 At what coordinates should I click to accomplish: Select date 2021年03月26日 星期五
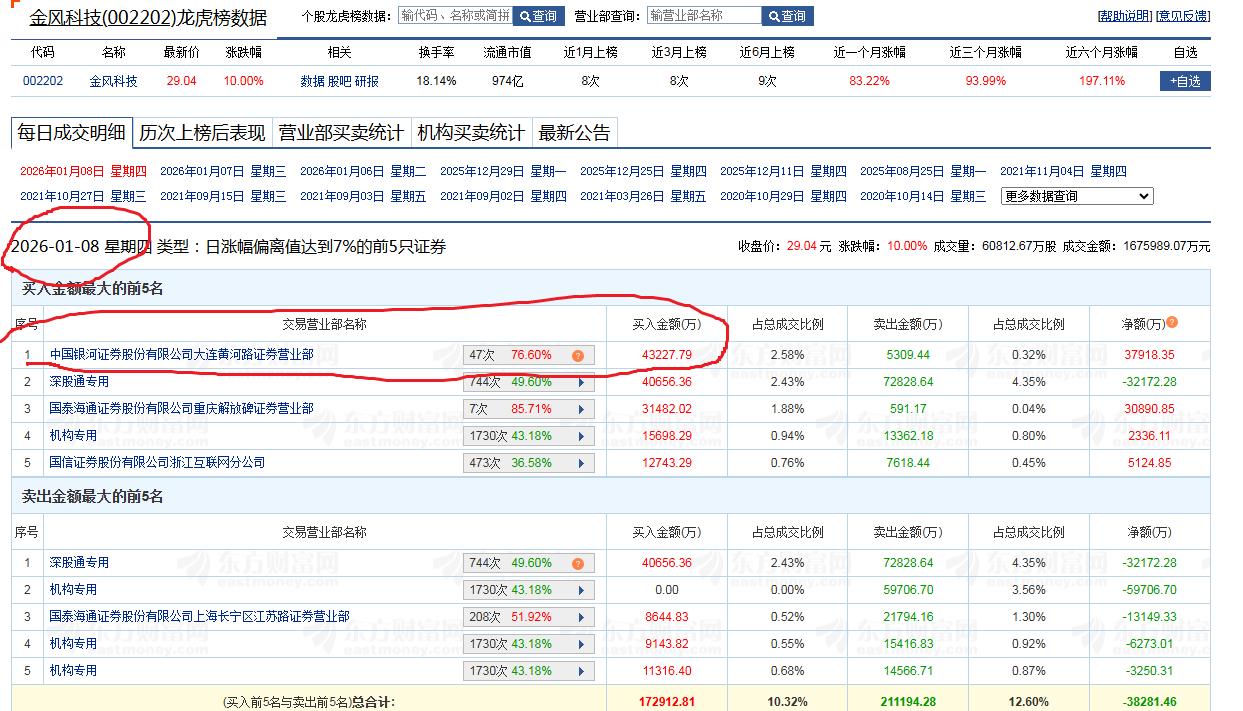[643, 196]
